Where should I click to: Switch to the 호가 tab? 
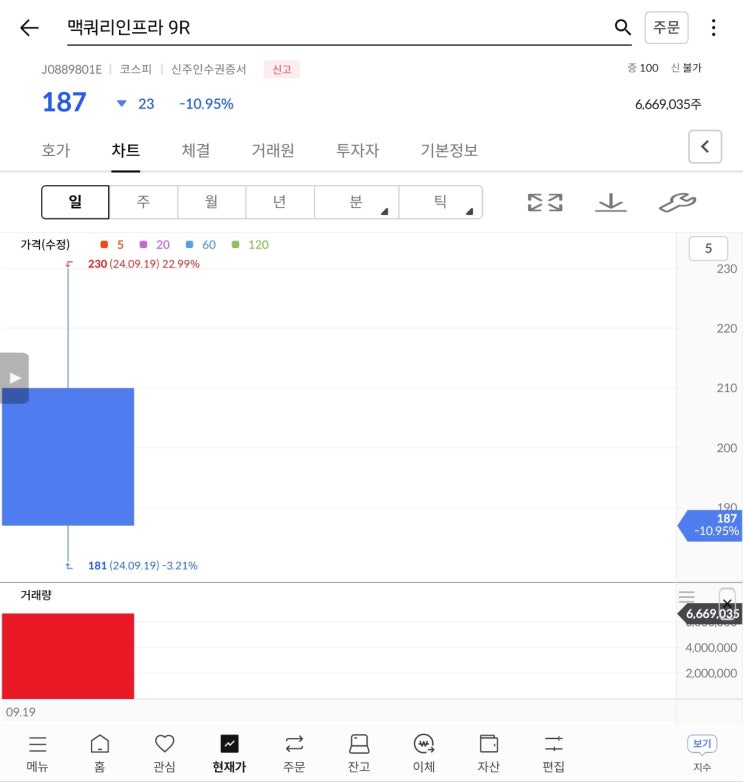pyautogui.click(x=56, y=150)
